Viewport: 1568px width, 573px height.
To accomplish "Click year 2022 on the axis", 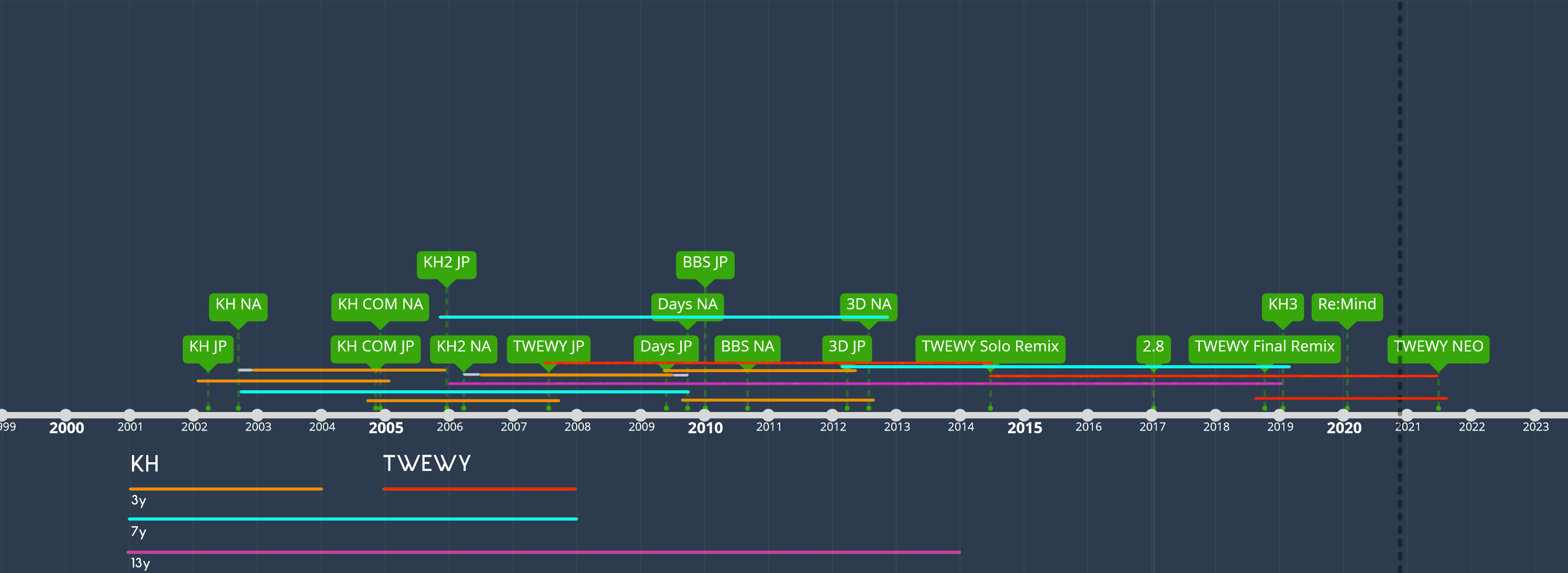I will tap(1472, 427).
